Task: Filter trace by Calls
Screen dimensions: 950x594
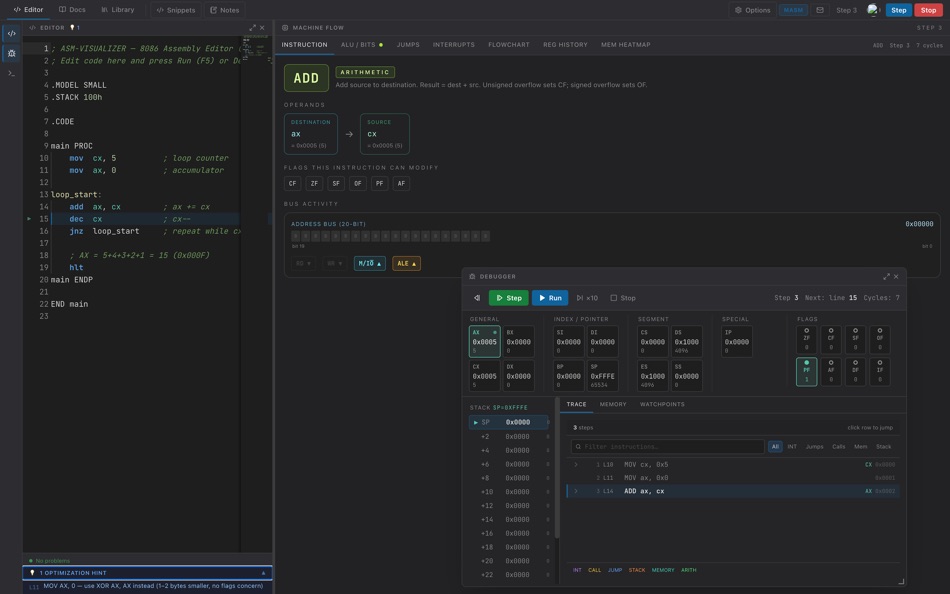Action: tap(839, 447)
